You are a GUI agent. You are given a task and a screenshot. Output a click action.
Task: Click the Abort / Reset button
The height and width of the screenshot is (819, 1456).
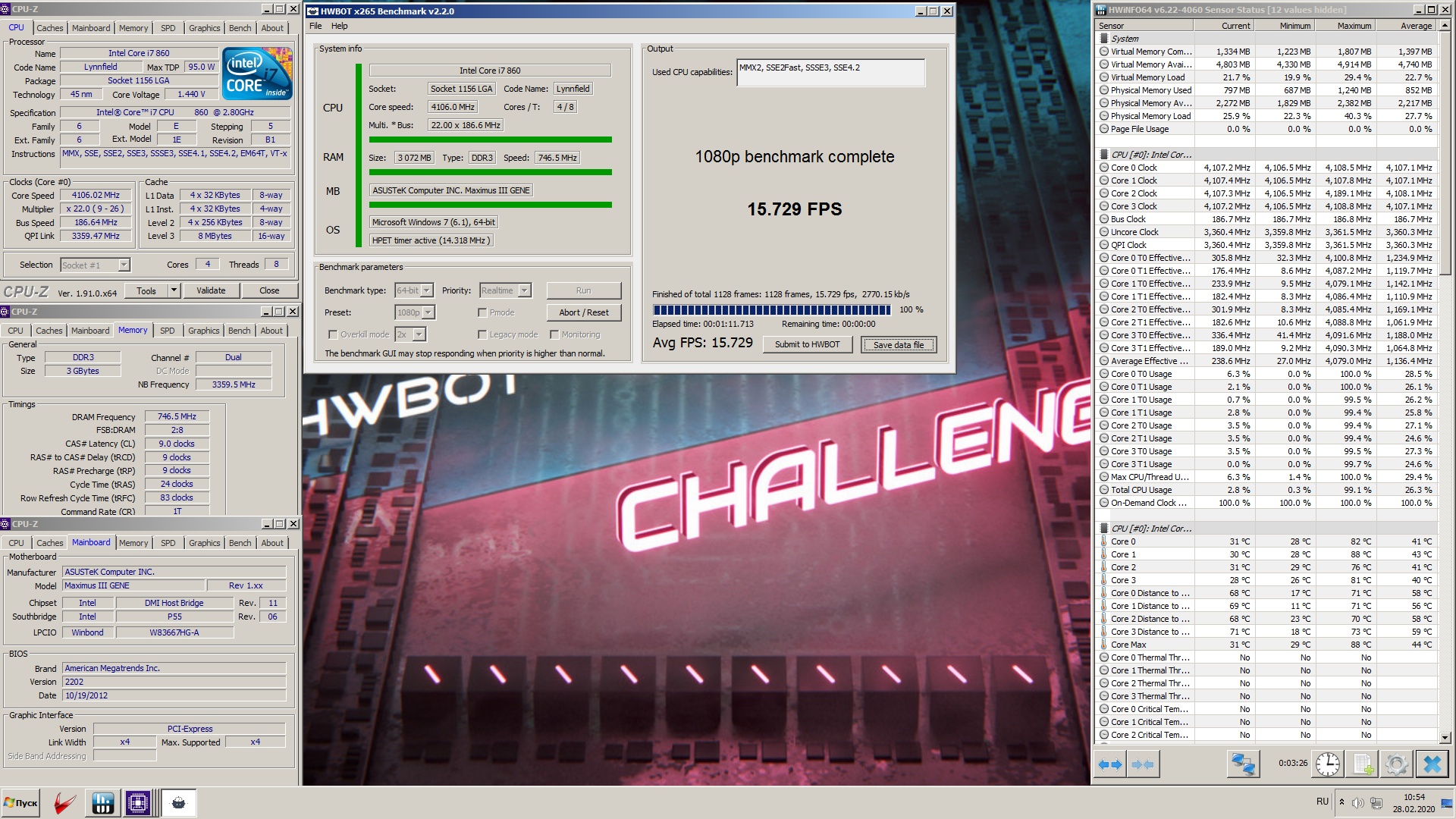point(584,312)
